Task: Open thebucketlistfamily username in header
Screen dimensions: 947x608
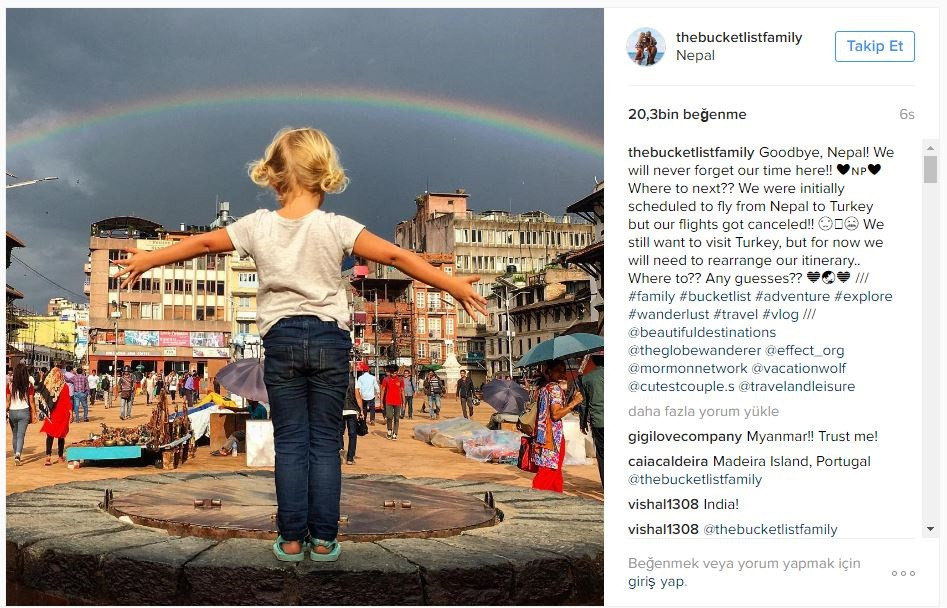Action: [x=739, y=37]
